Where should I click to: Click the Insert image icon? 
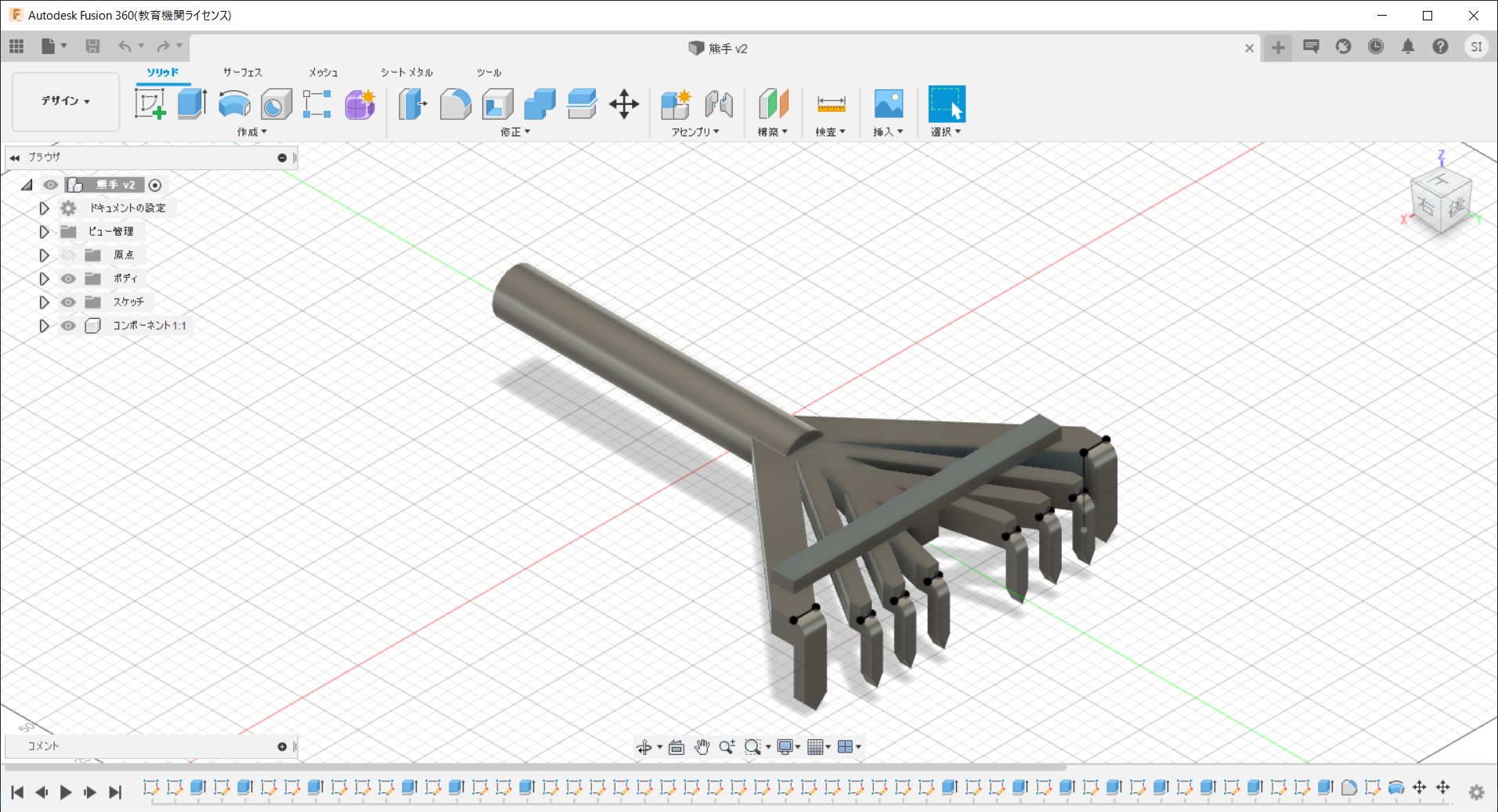[888, 103]
